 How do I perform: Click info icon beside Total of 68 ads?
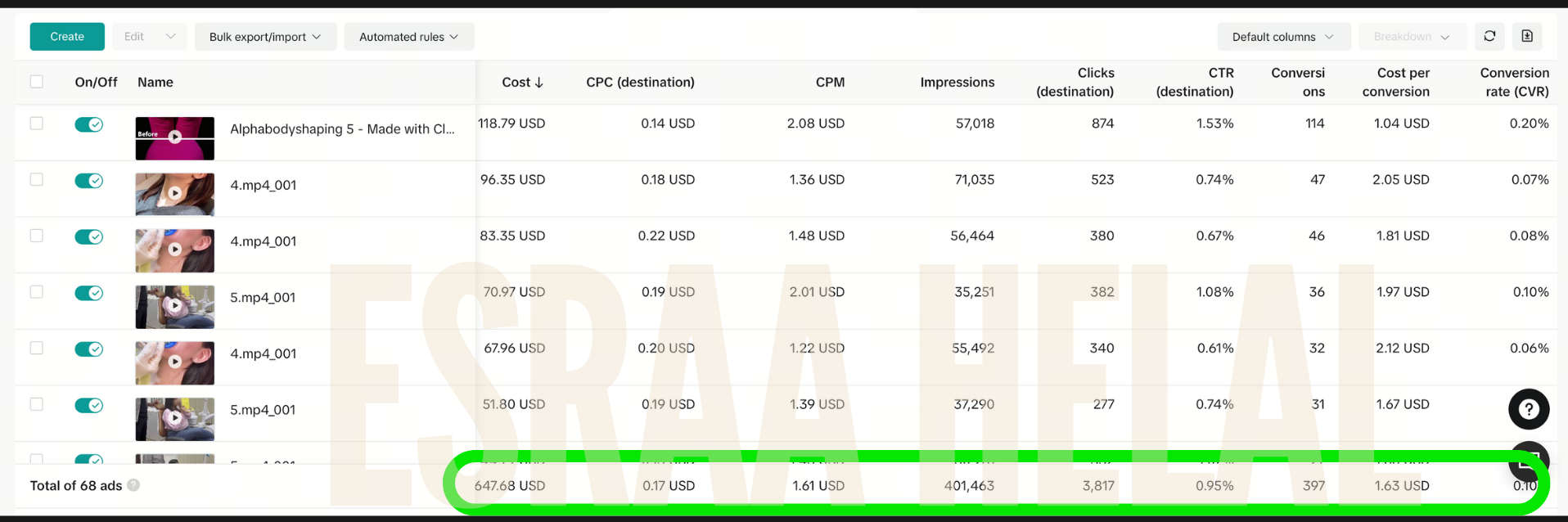click(x=133, y=485)
